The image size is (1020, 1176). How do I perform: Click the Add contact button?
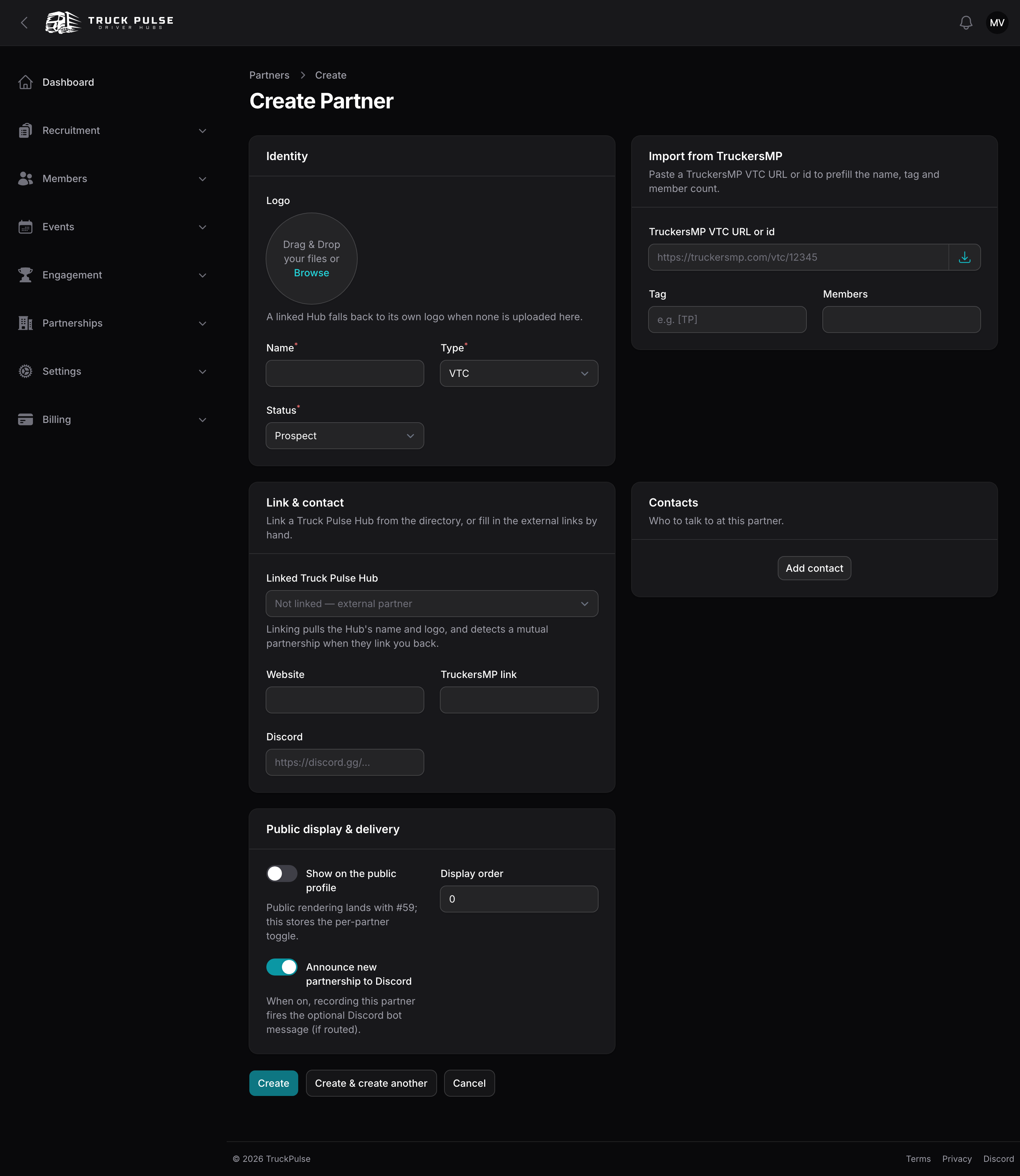(x=814, y=568)
